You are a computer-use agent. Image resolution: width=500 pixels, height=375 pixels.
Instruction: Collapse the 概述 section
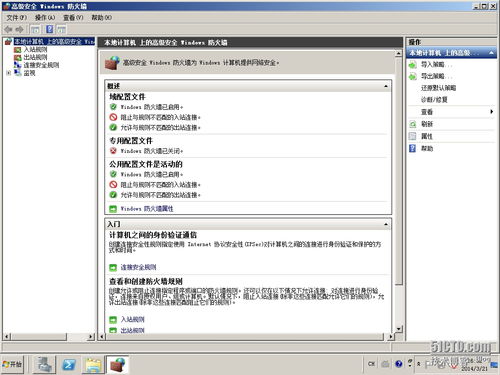386,86
